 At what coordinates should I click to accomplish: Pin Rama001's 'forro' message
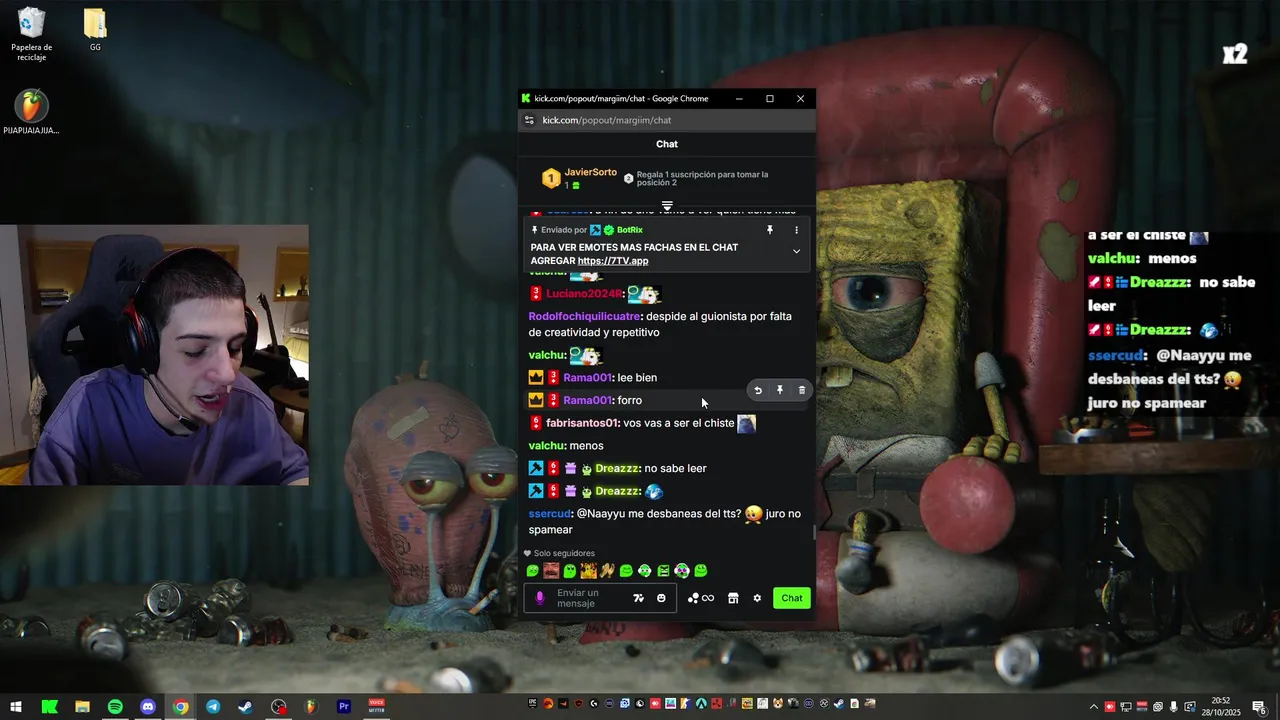pos(780,390)
